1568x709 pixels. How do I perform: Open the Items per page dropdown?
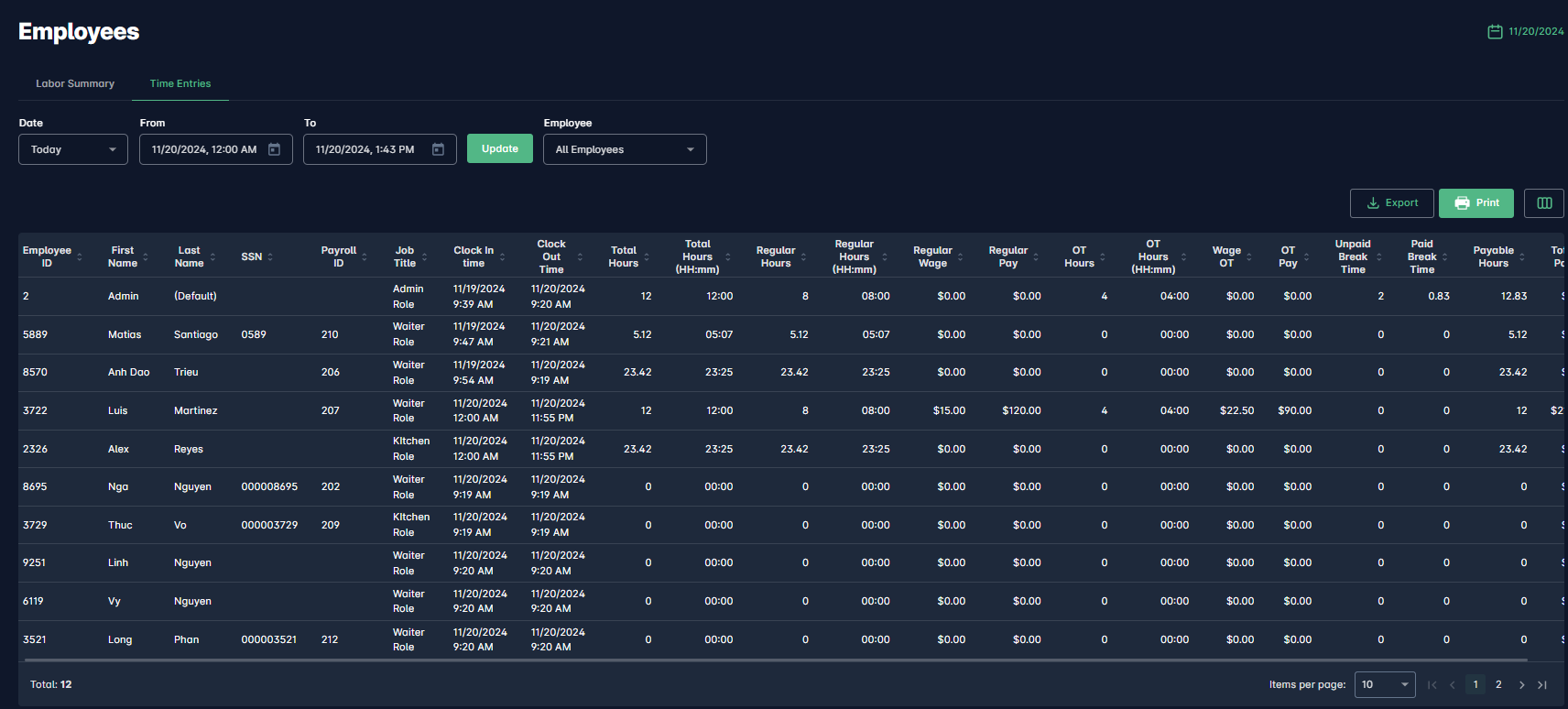(x=1384, y=685)
